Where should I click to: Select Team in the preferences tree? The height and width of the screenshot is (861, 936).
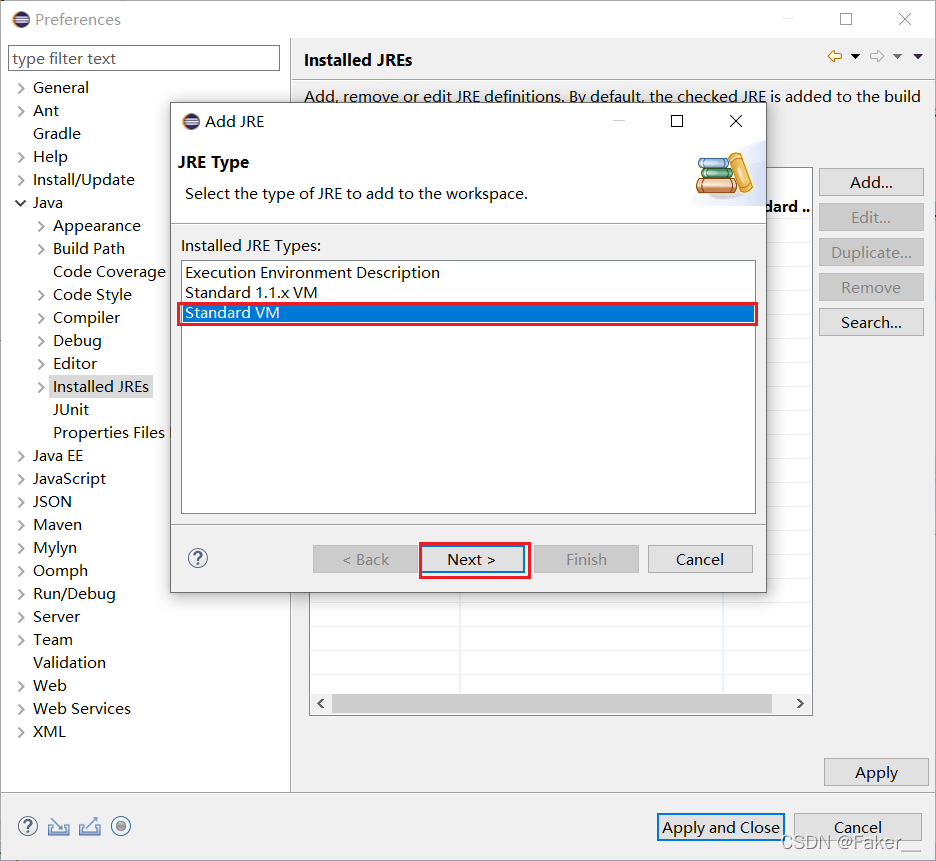(53, 639)
